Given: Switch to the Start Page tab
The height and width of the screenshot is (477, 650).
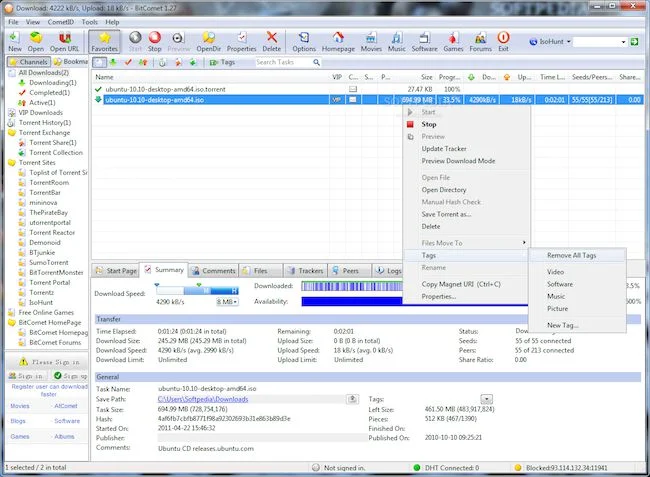Looking at the screenshot, I should (x=116, y=271).
